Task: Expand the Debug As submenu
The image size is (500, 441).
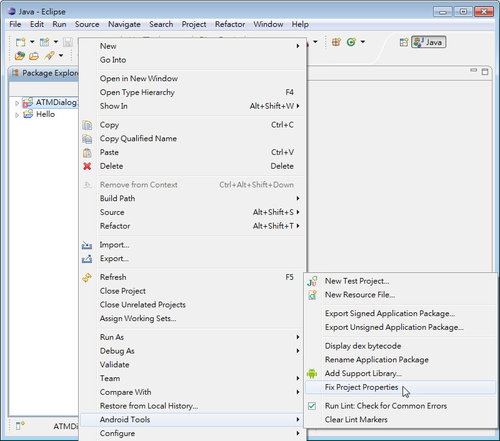Action: click(x=193, y=351)
